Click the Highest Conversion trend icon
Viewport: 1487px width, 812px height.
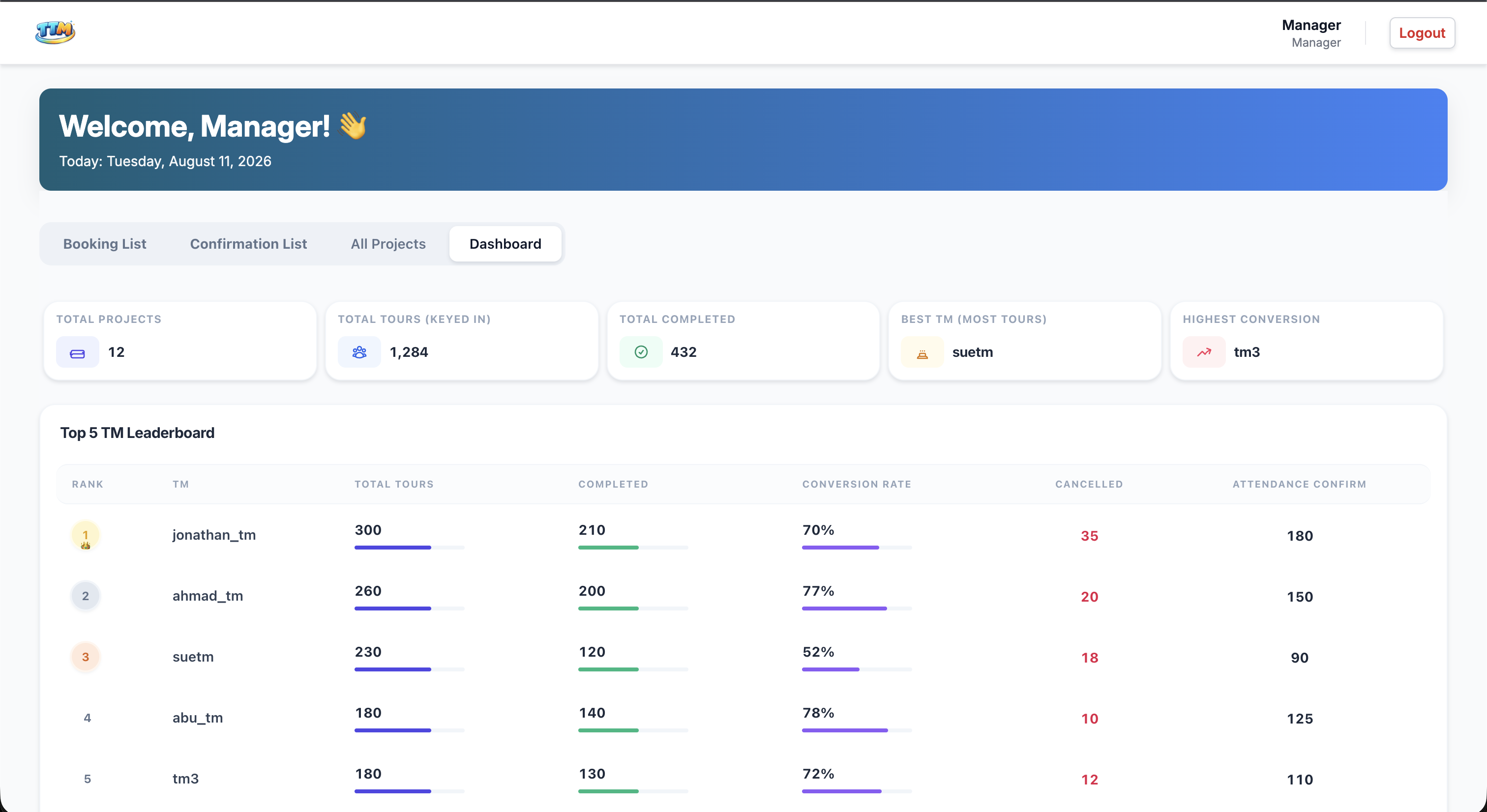pos(1204,352)
